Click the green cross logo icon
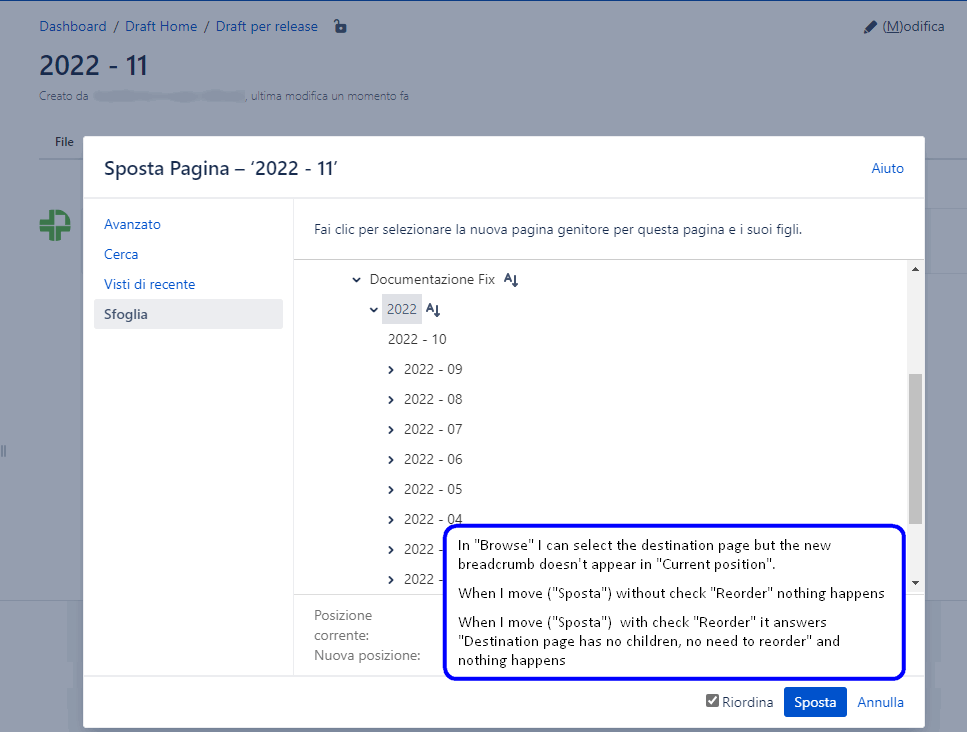This screenshot has height=732, width=967. click(x=55, y=225)
